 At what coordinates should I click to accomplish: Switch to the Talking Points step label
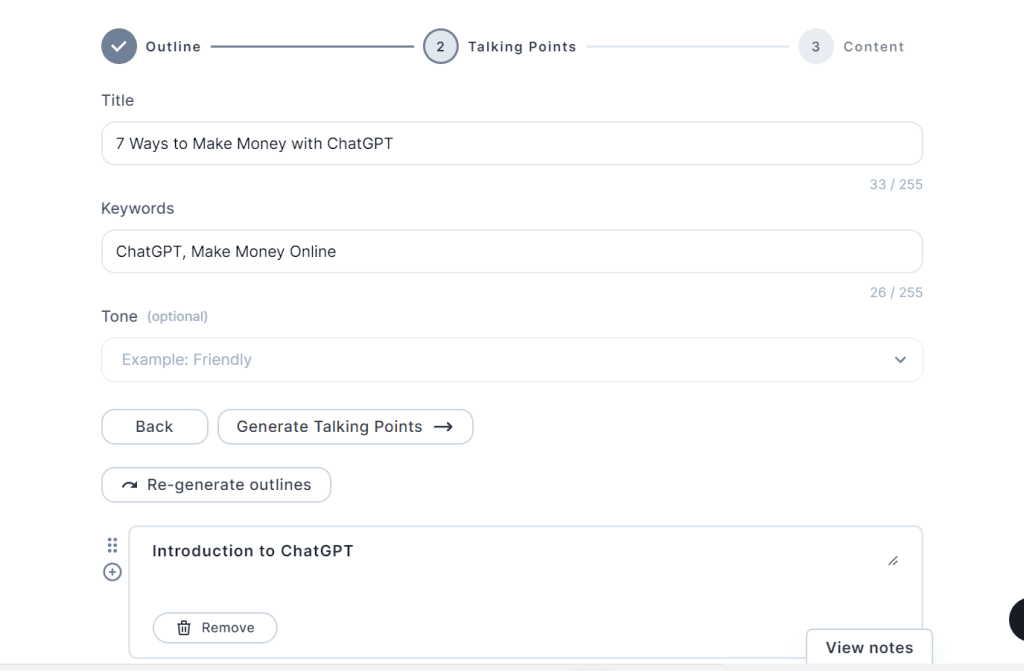tap(522, 47)
